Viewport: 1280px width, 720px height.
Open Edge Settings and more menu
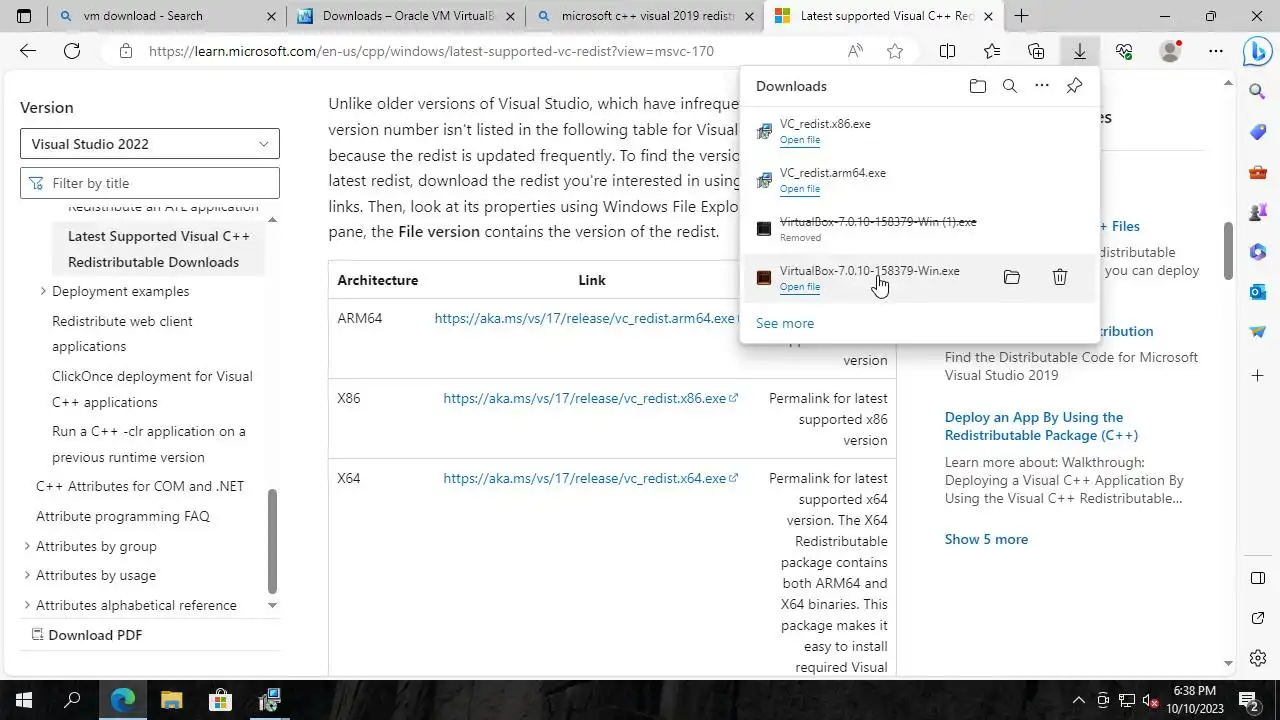(x=1216, y=51)
